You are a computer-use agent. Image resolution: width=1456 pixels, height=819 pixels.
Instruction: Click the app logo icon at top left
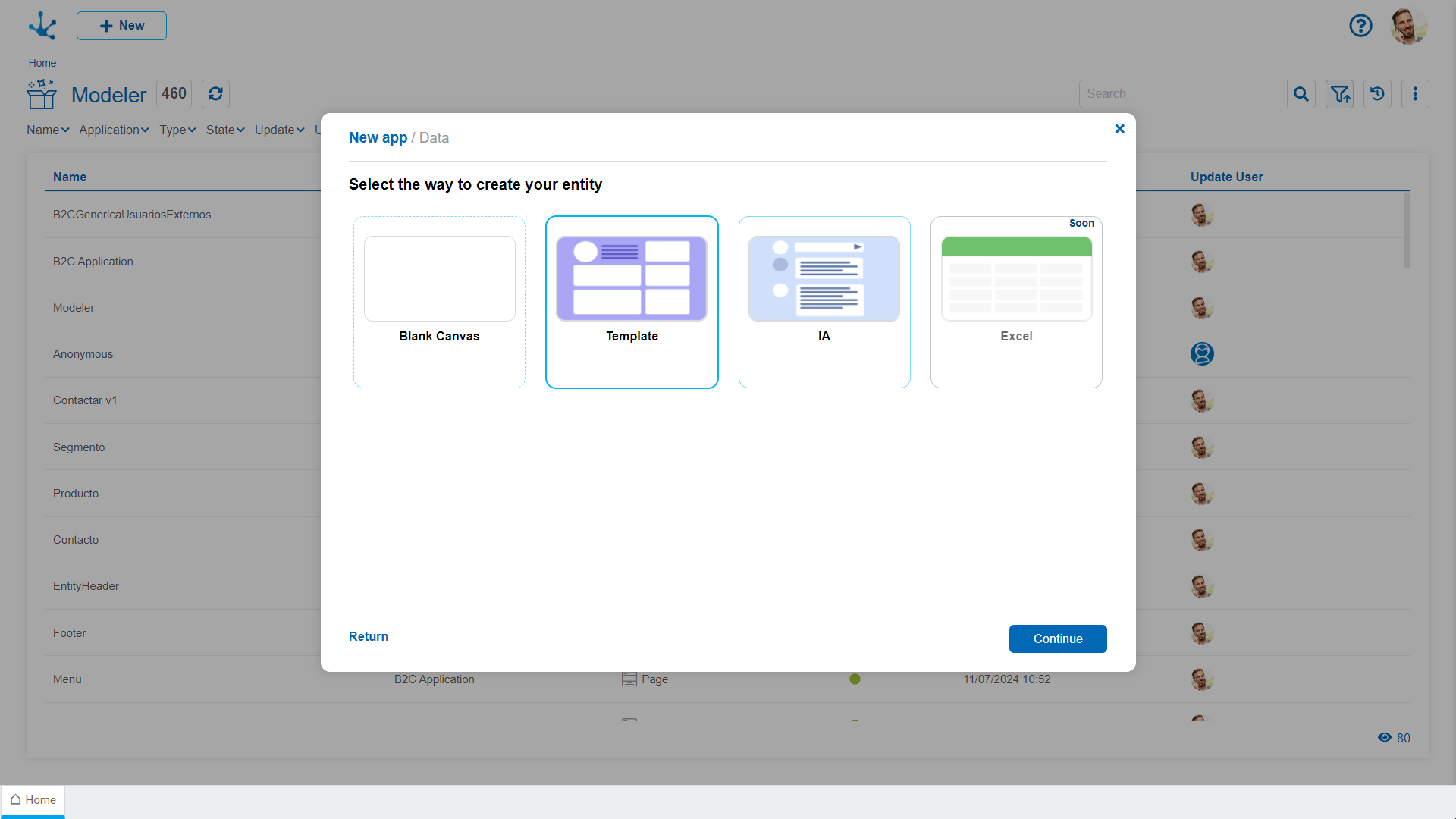click(x=42, y=26)
